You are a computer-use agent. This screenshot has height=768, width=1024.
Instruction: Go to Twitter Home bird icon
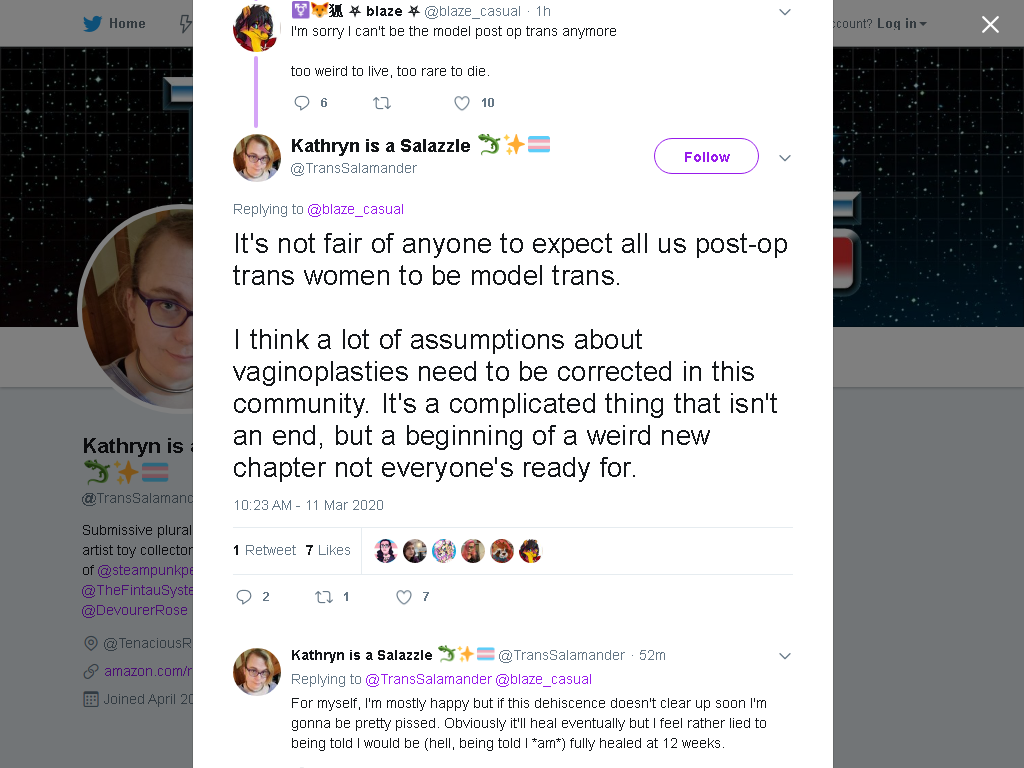point(93,24)
